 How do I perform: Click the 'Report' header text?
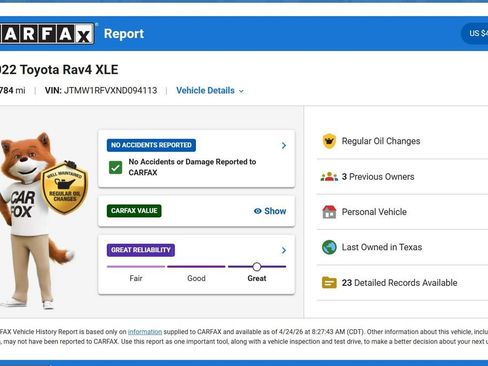pyautogui.click(x=124, y=34)
